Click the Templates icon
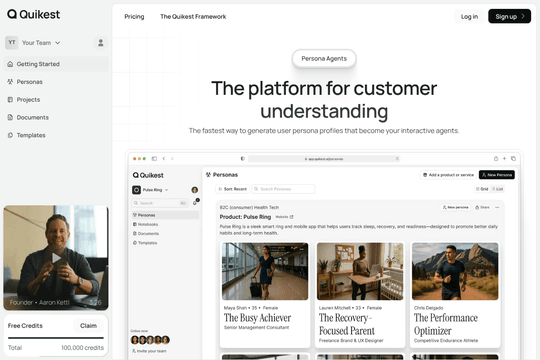540x360 pixels. point(10,135)
